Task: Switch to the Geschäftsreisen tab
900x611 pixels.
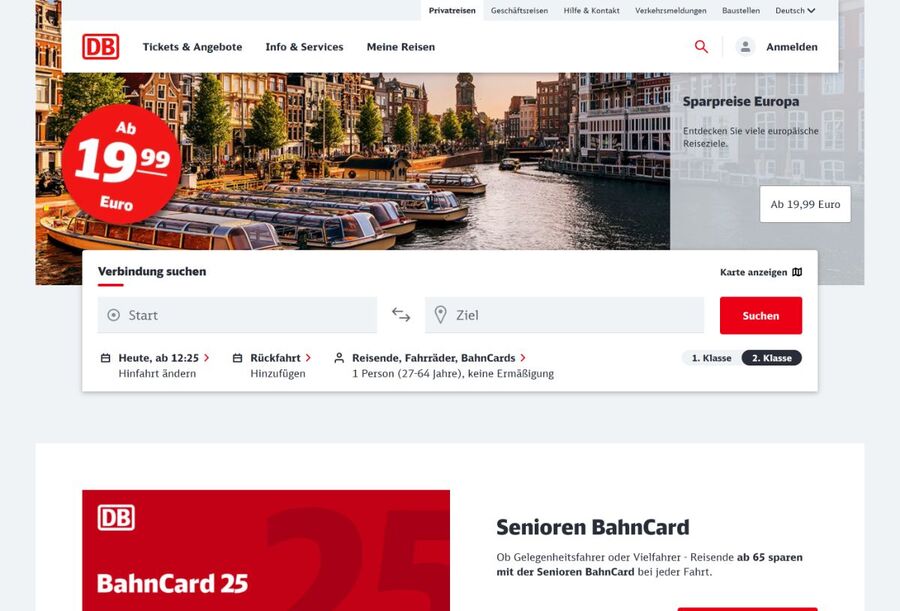Action: 519,10
